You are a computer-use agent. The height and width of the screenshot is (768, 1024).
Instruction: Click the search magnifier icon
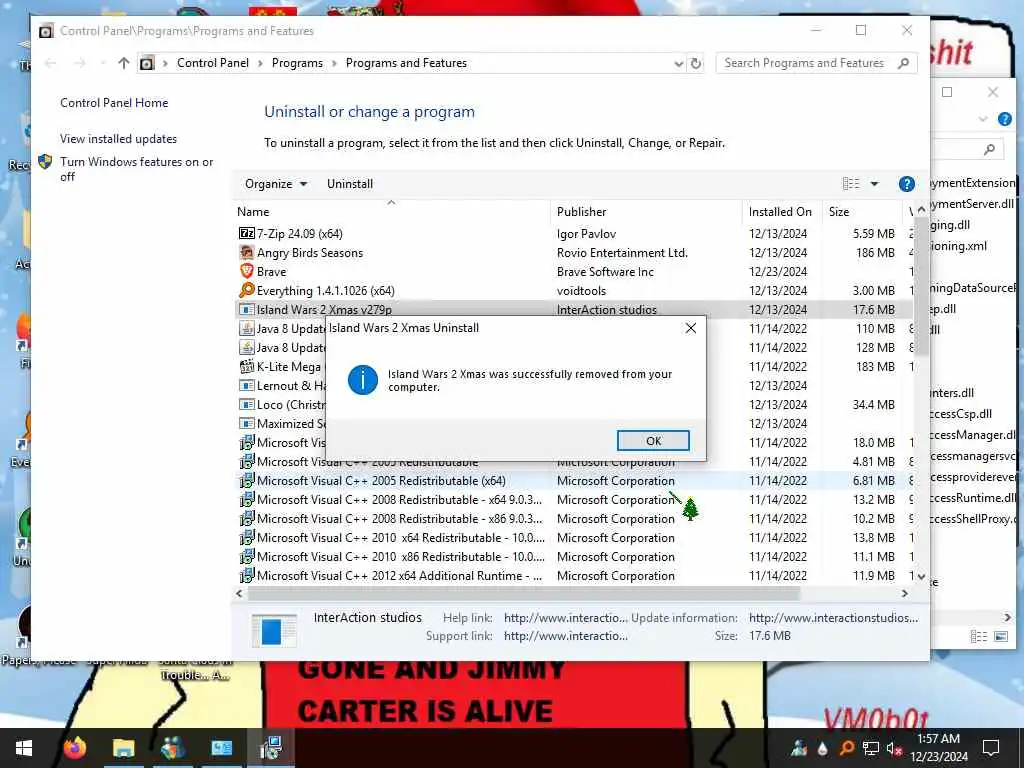[x=903, y=63]
